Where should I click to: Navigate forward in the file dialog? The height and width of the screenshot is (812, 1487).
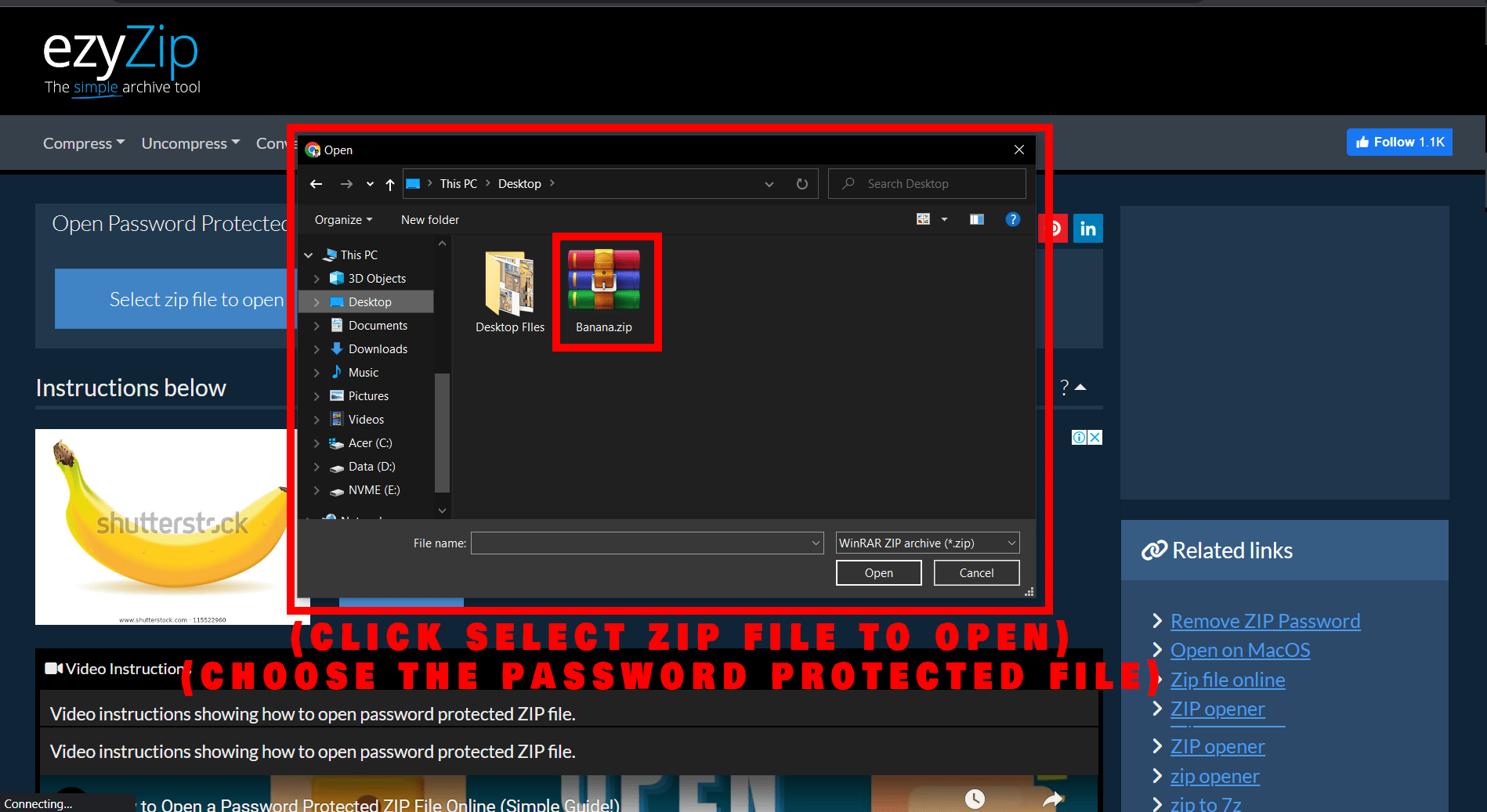346,183
